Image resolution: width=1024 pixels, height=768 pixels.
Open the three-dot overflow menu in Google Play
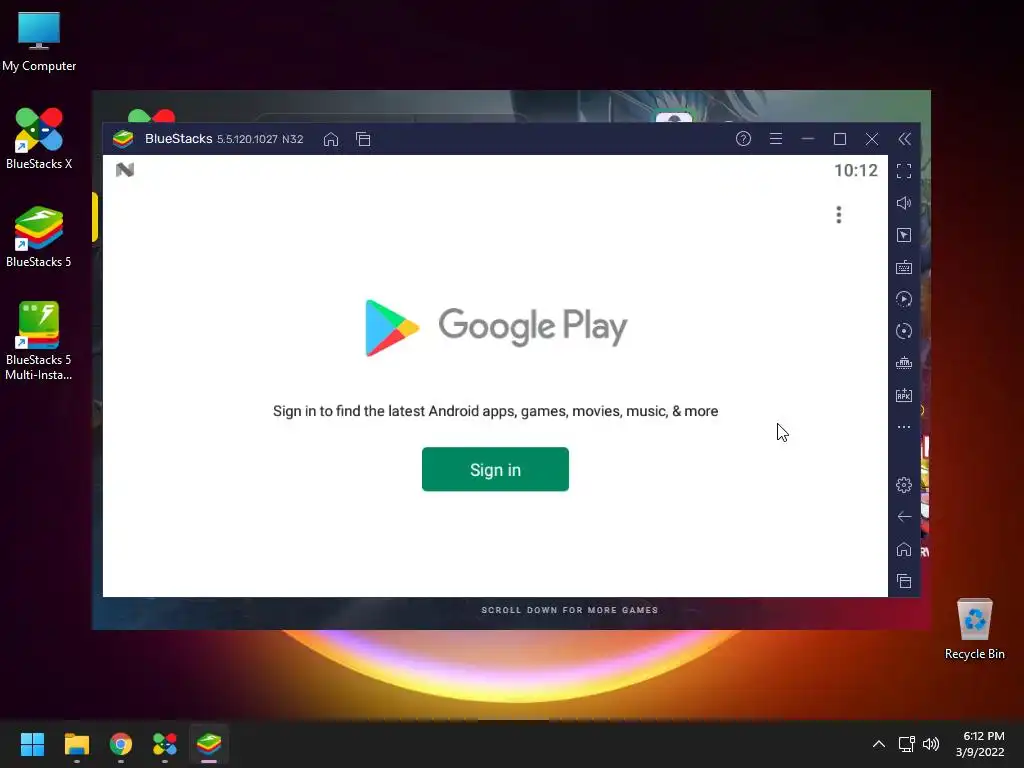click(839, 215)
